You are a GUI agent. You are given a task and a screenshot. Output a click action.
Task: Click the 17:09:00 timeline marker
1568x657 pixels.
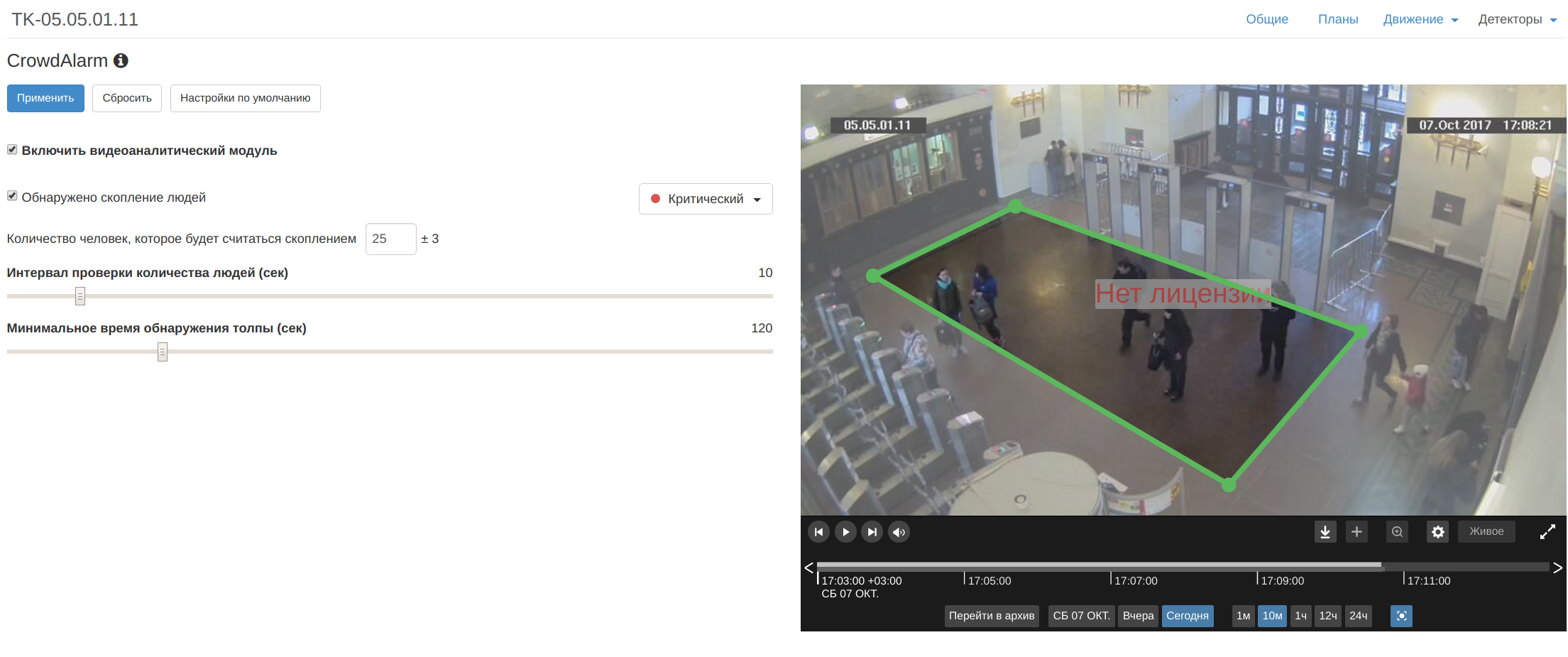pos(1282,581)
